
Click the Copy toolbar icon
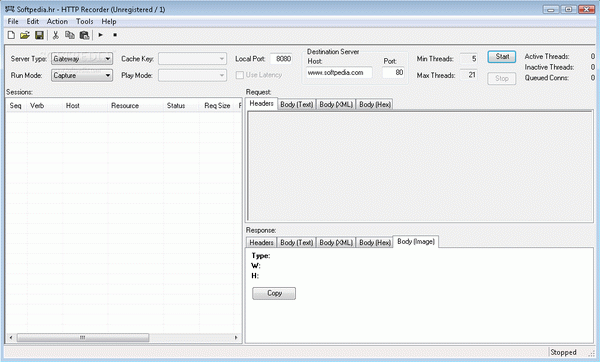point(70,35)
